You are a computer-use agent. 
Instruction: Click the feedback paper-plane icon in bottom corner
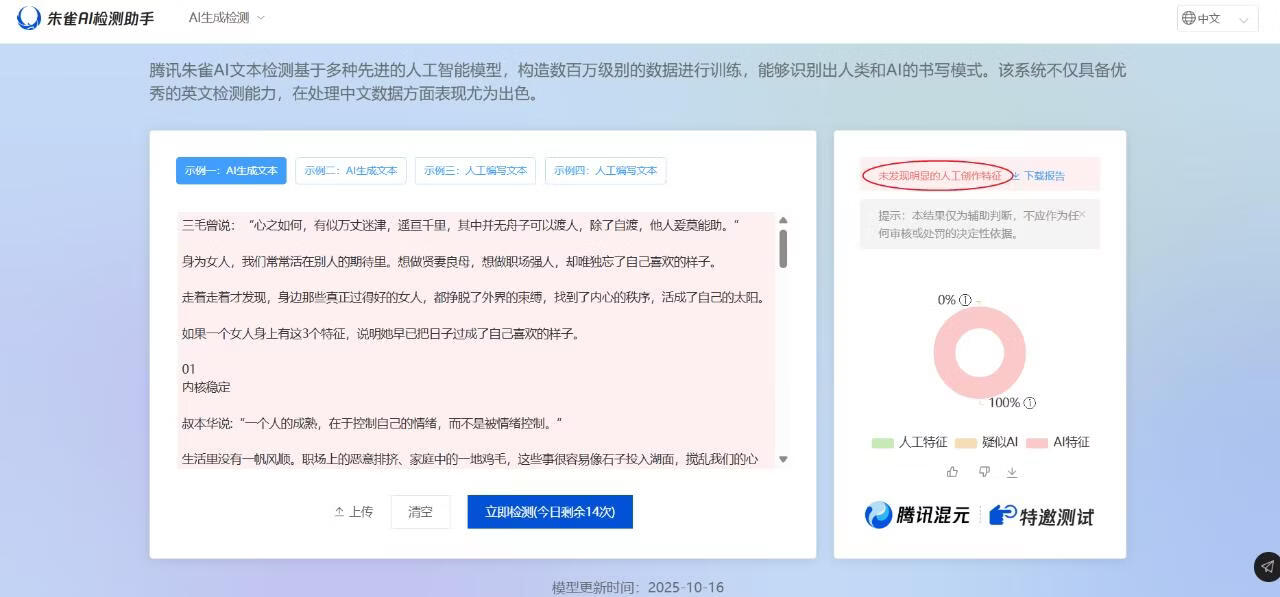(1266, 567)
